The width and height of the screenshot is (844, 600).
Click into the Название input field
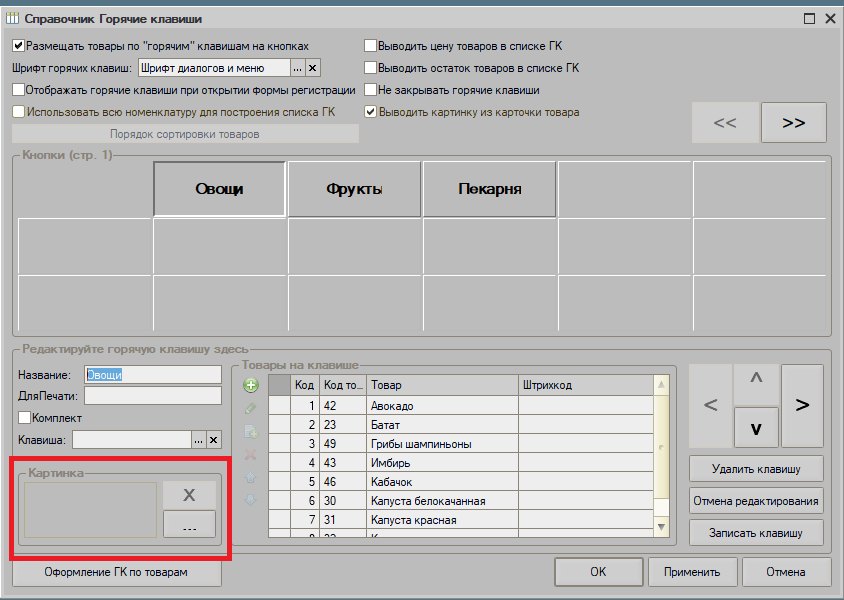[x=153, y=375]
